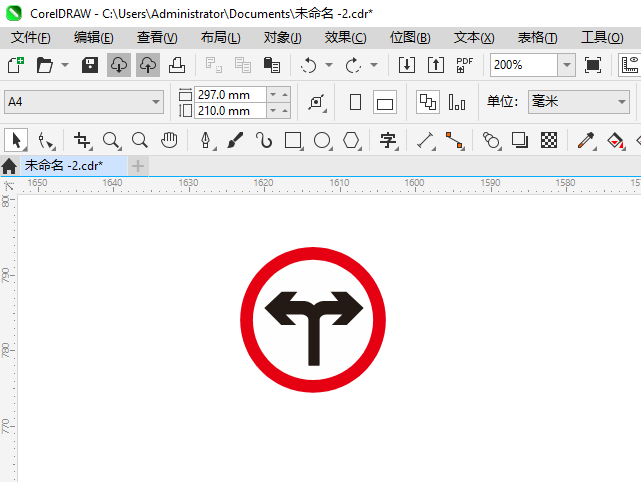Click the Import icon
This screenshot has width=641, height=482.
pyautogui.click(x=407, y=65)
